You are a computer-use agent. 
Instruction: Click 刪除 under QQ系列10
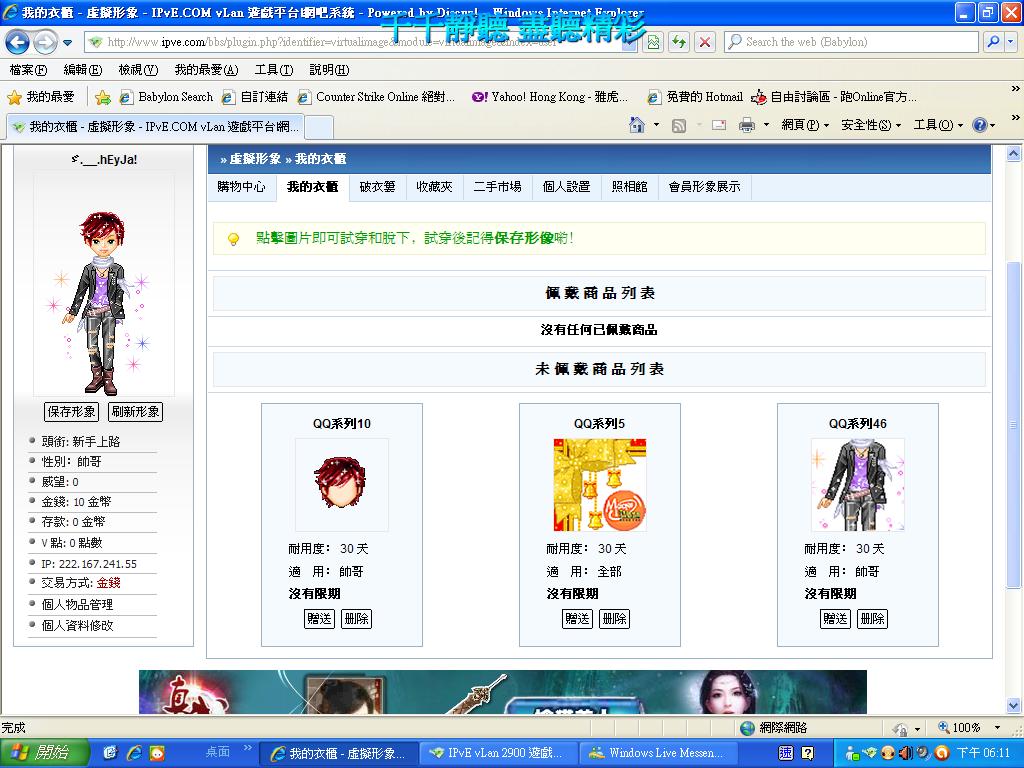click(x=356, y=618)
